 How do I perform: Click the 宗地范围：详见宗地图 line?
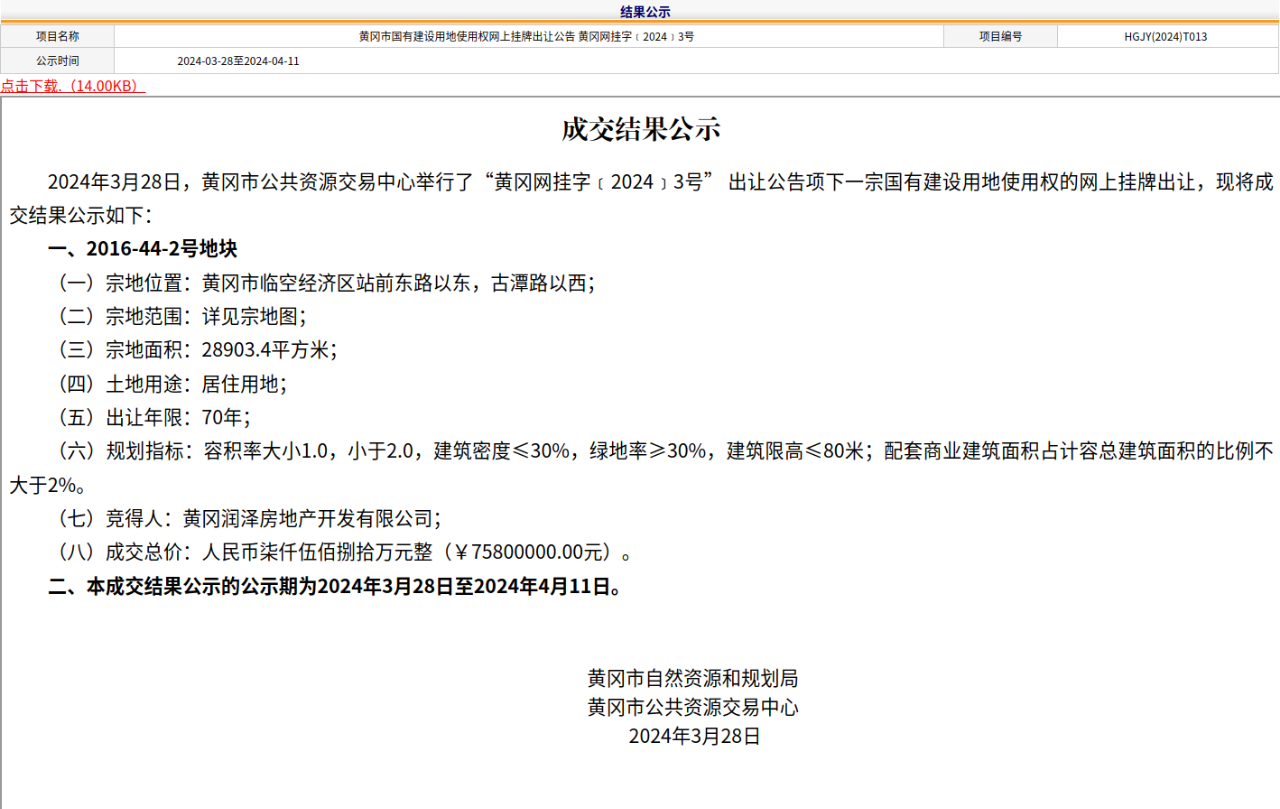pos(180,317)
